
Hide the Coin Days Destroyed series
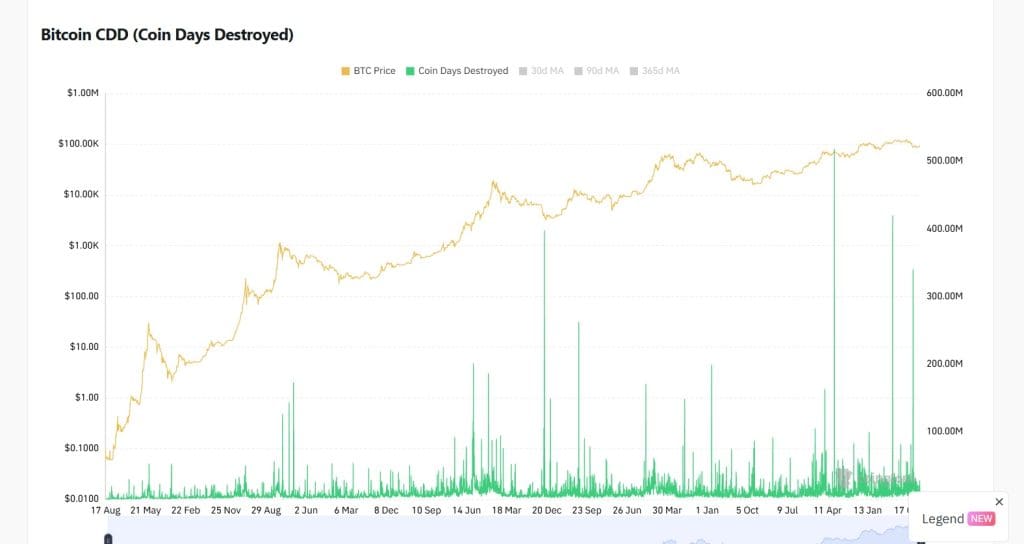click(x=463, y=71)
